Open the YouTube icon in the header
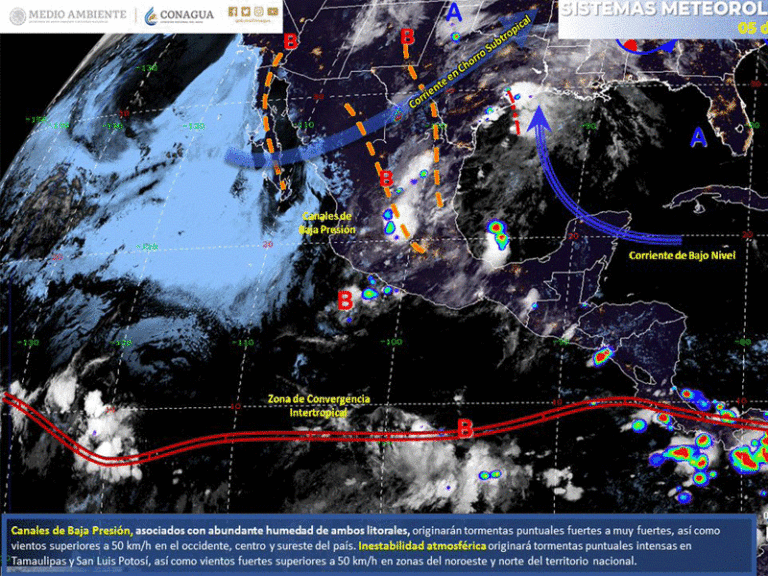 pyautogui.click(x=272, y=12)
